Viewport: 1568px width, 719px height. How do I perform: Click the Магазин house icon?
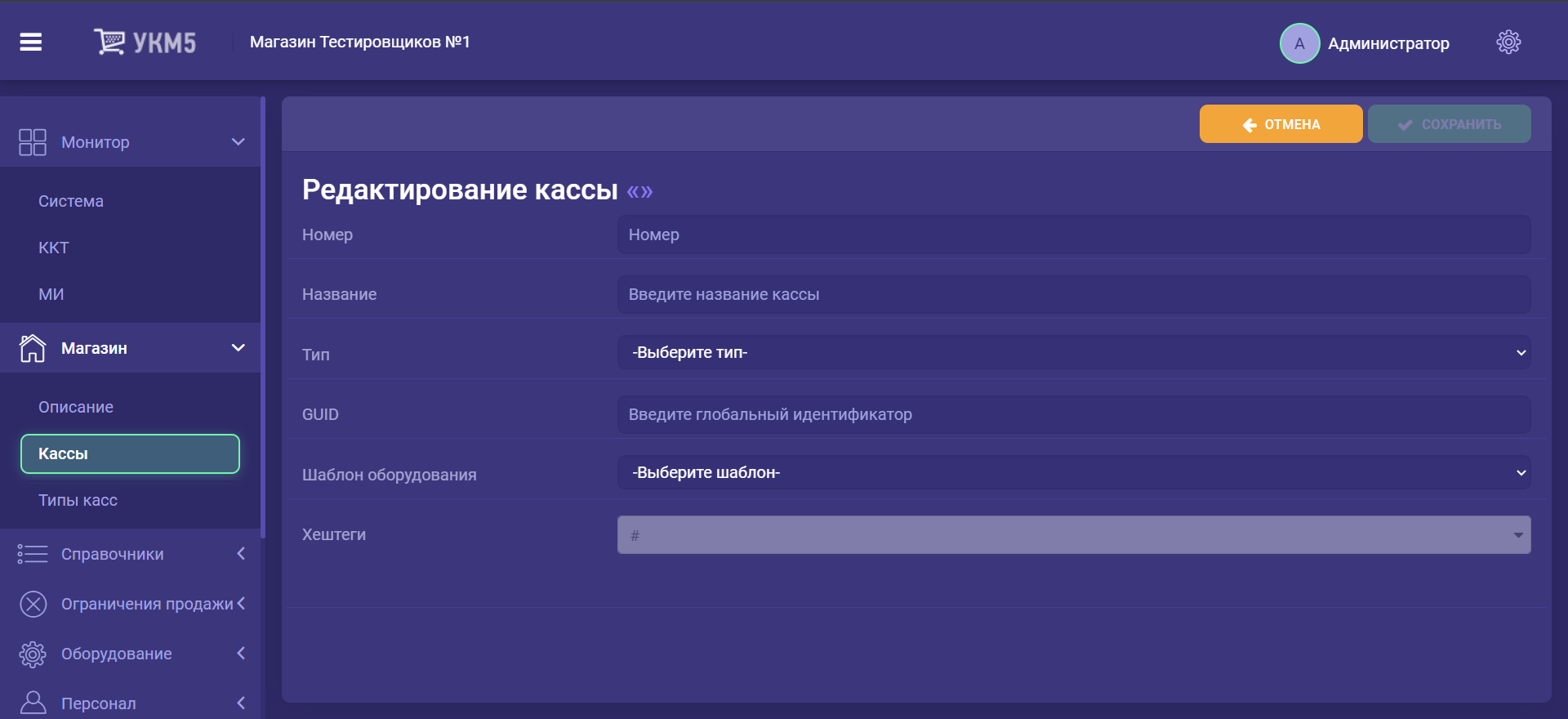pos(33,348)
